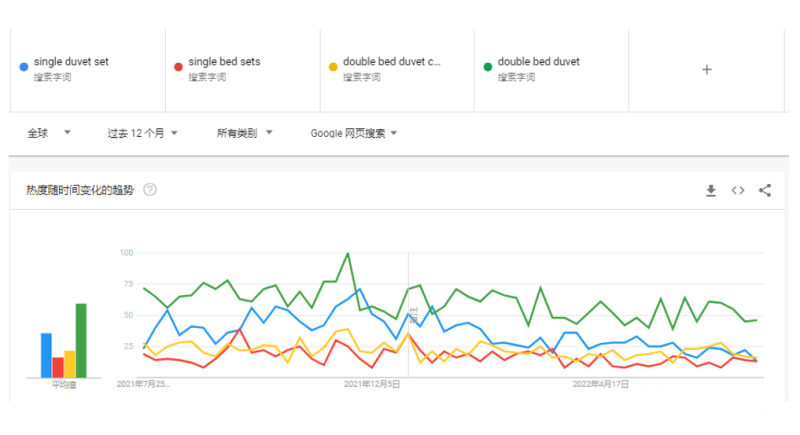The image size is (800, 435).
Task: Click the blue average bar in 平均值
Action: click(46, 355)
